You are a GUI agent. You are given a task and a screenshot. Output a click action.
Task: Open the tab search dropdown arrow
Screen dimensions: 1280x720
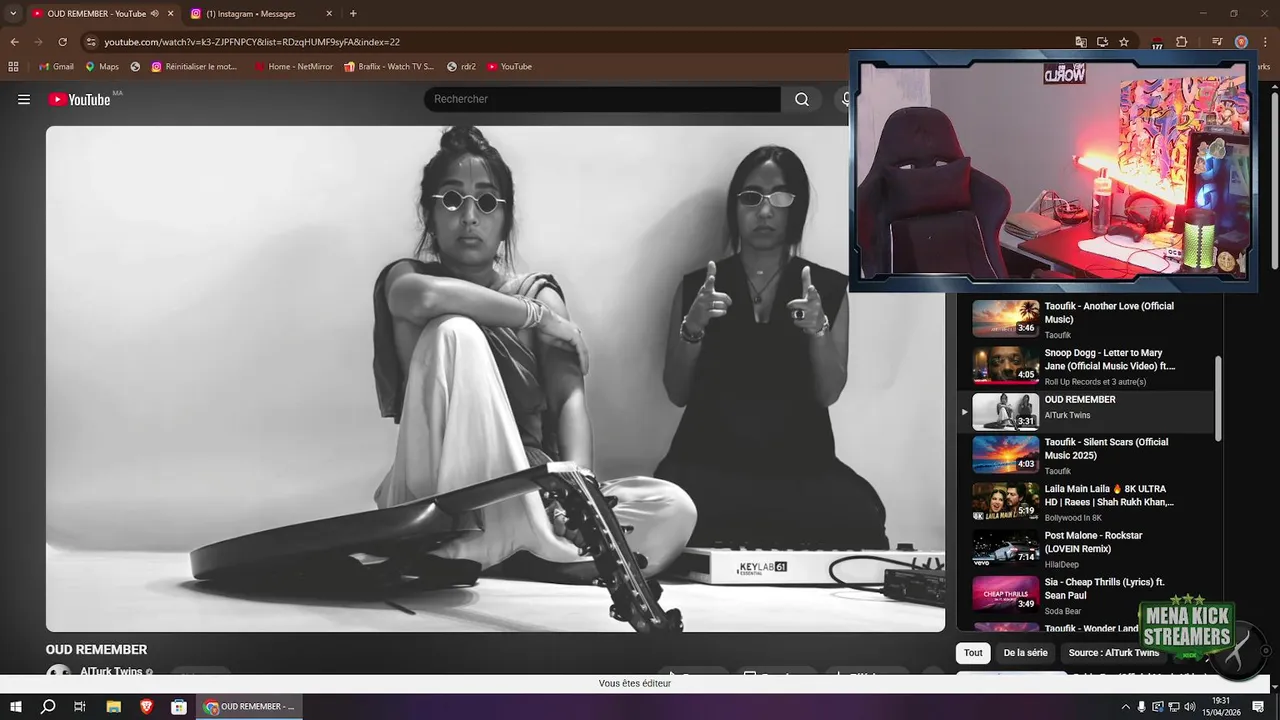coord(13,13)
